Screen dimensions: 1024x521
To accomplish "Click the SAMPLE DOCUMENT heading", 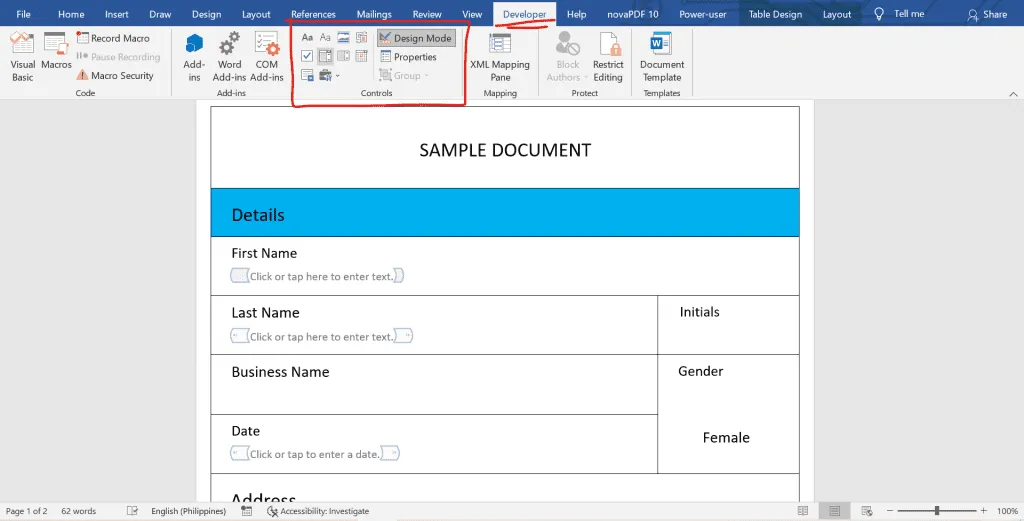I will (x=505, y=150).
